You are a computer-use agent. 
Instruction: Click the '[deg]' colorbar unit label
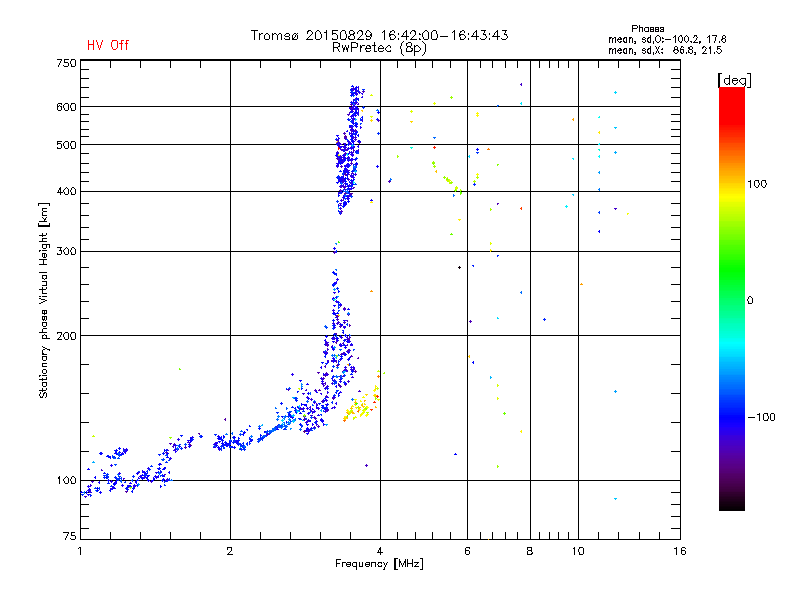(734, 80)
